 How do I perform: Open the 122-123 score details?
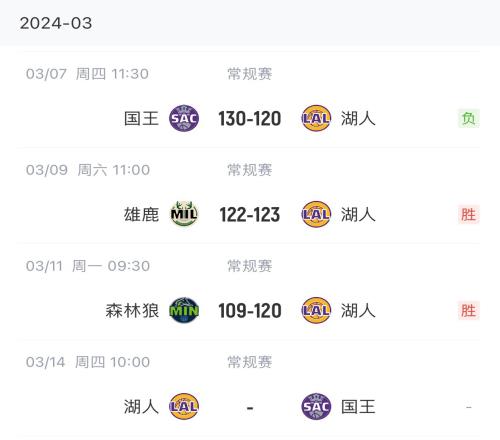pos(250,215)
